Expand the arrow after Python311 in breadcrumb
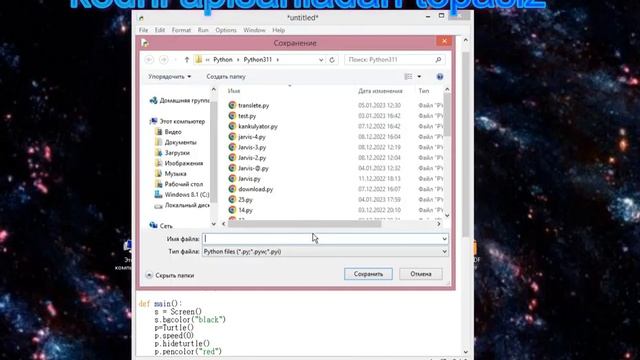The height and width of the screenshot is (360, 640). point(278,60)
